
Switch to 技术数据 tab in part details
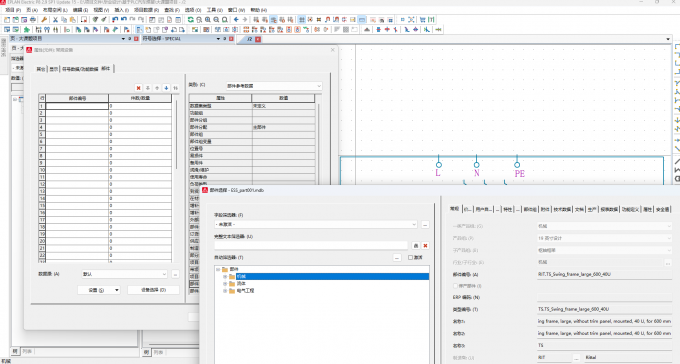coord(562,209)
